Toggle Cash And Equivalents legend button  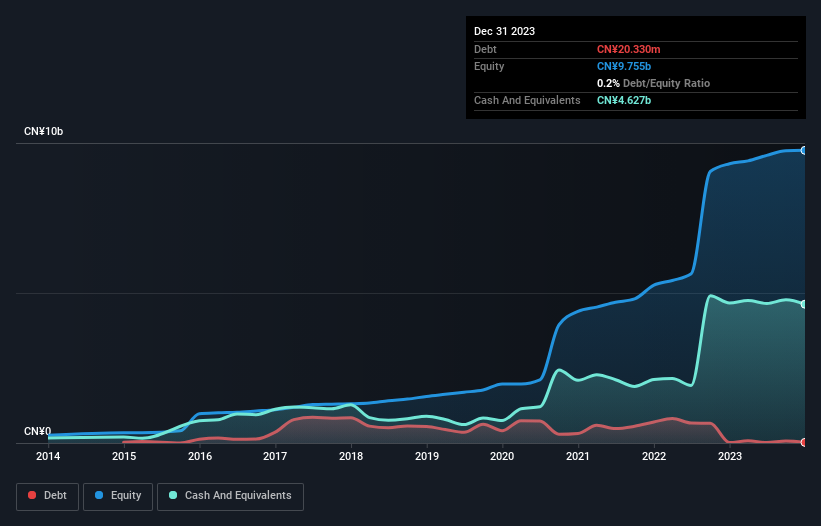[230, 496]
